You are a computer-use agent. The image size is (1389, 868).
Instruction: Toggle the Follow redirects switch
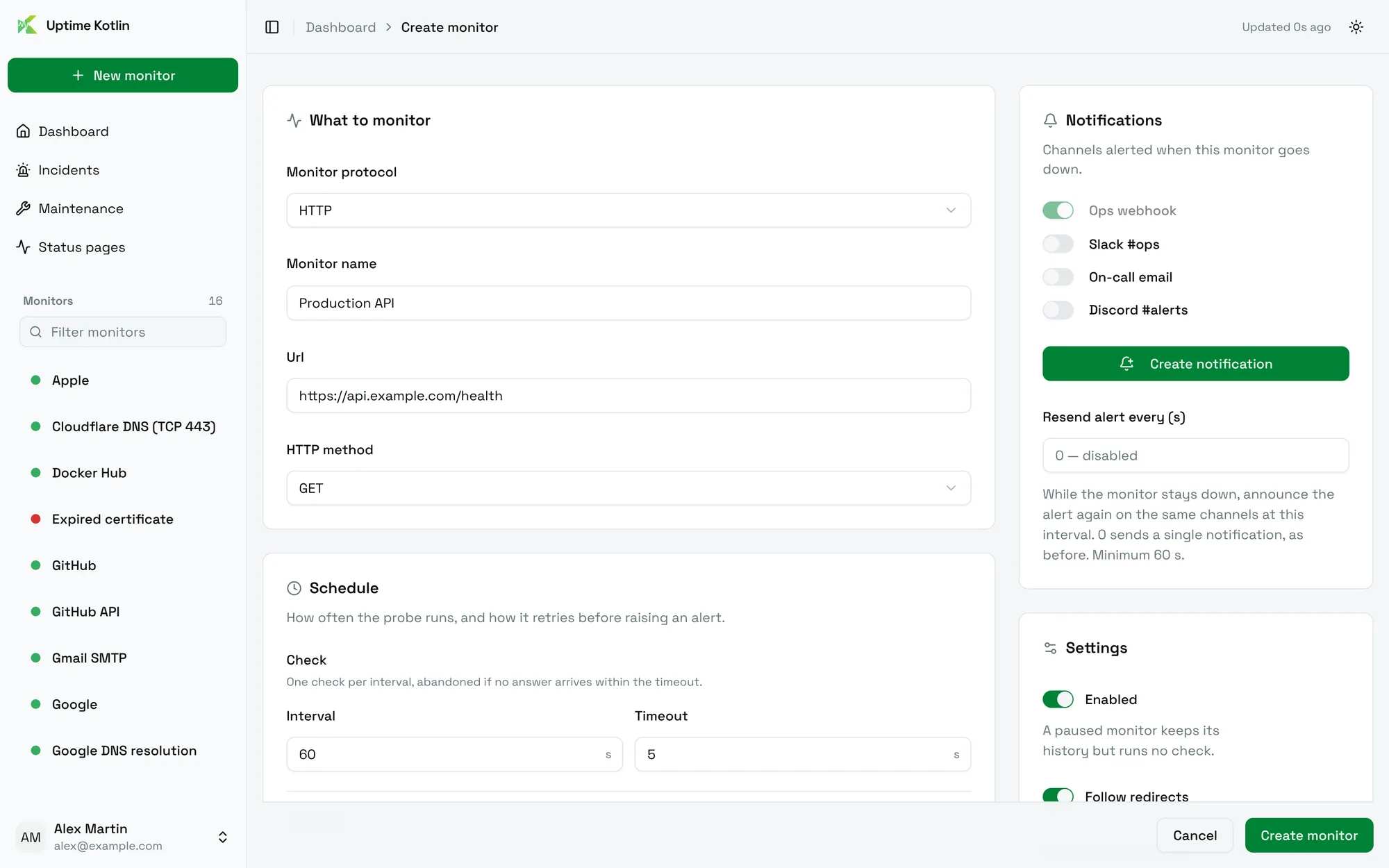tap(1058, 795)
